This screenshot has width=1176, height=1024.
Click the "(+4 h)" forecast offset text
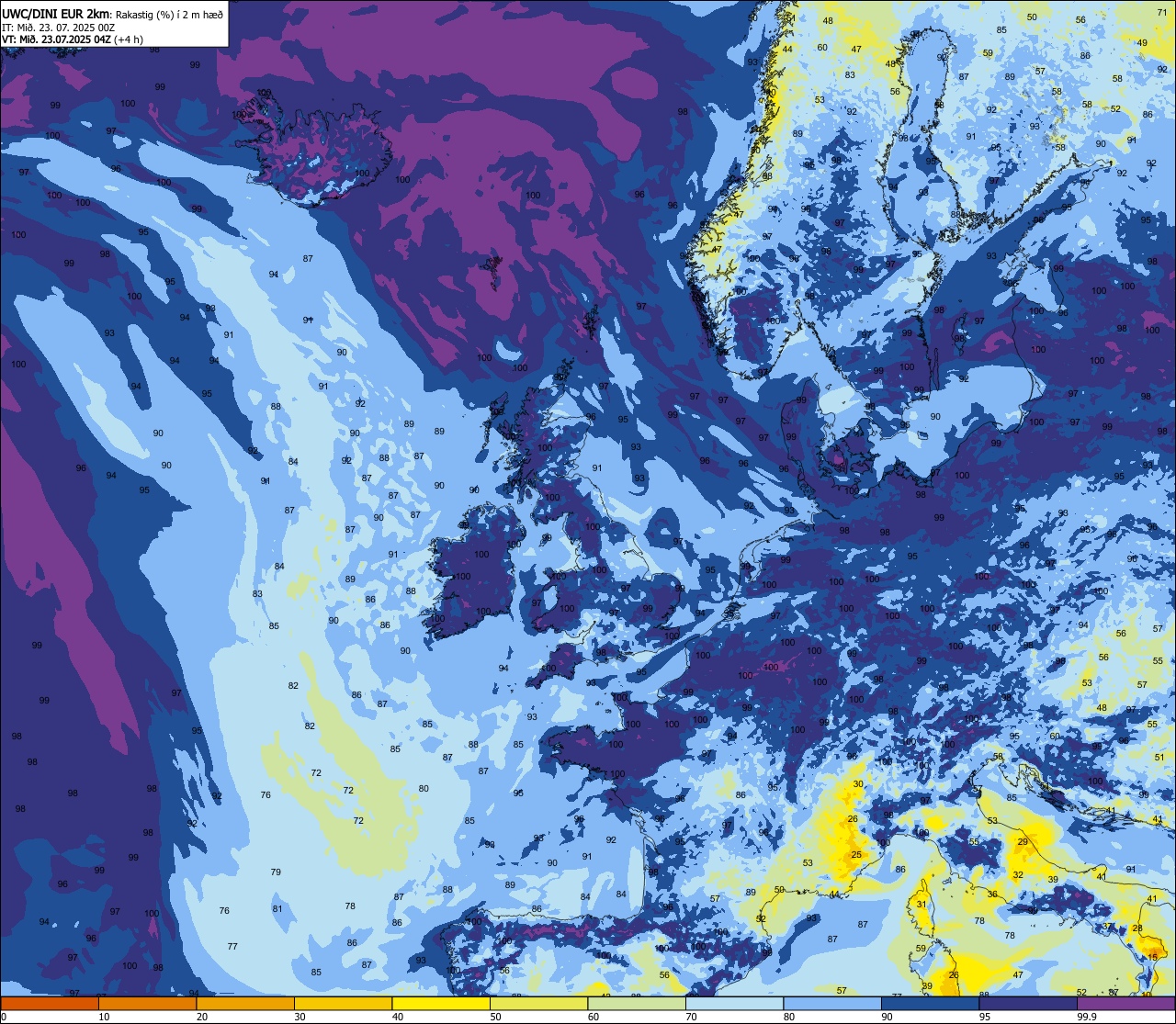(129, 39)
